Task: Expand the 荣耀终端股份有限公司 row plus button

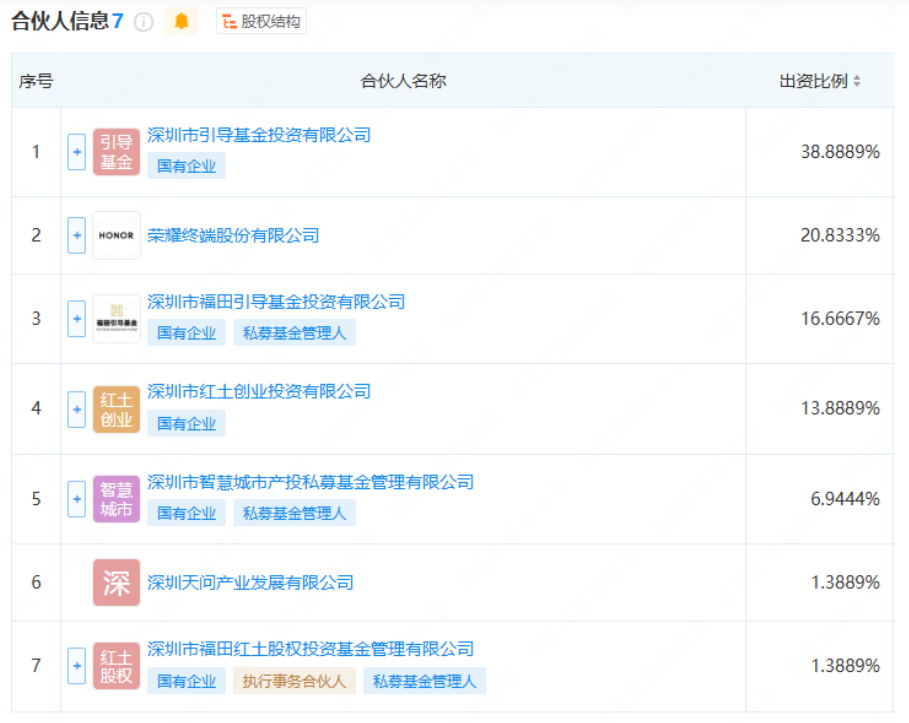Action: point(77,236)
